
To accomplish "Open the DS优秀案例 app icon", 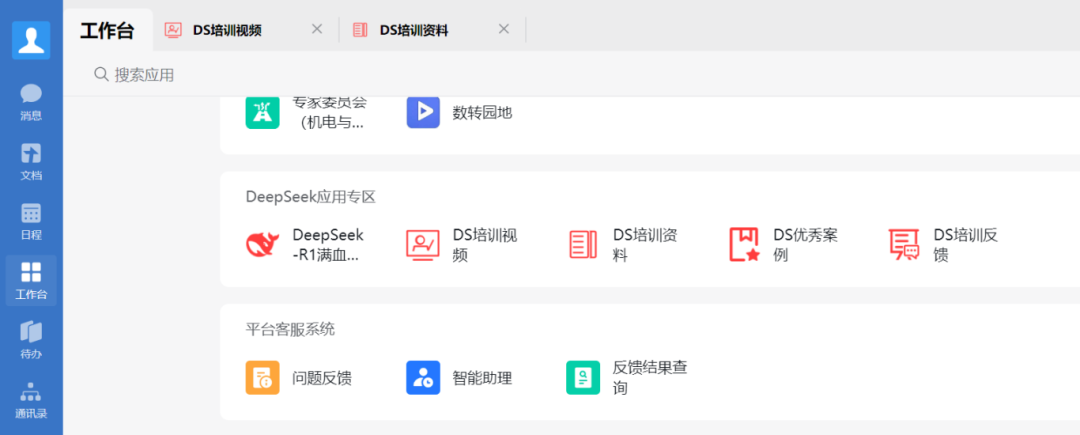I will (x=744, y=245).
